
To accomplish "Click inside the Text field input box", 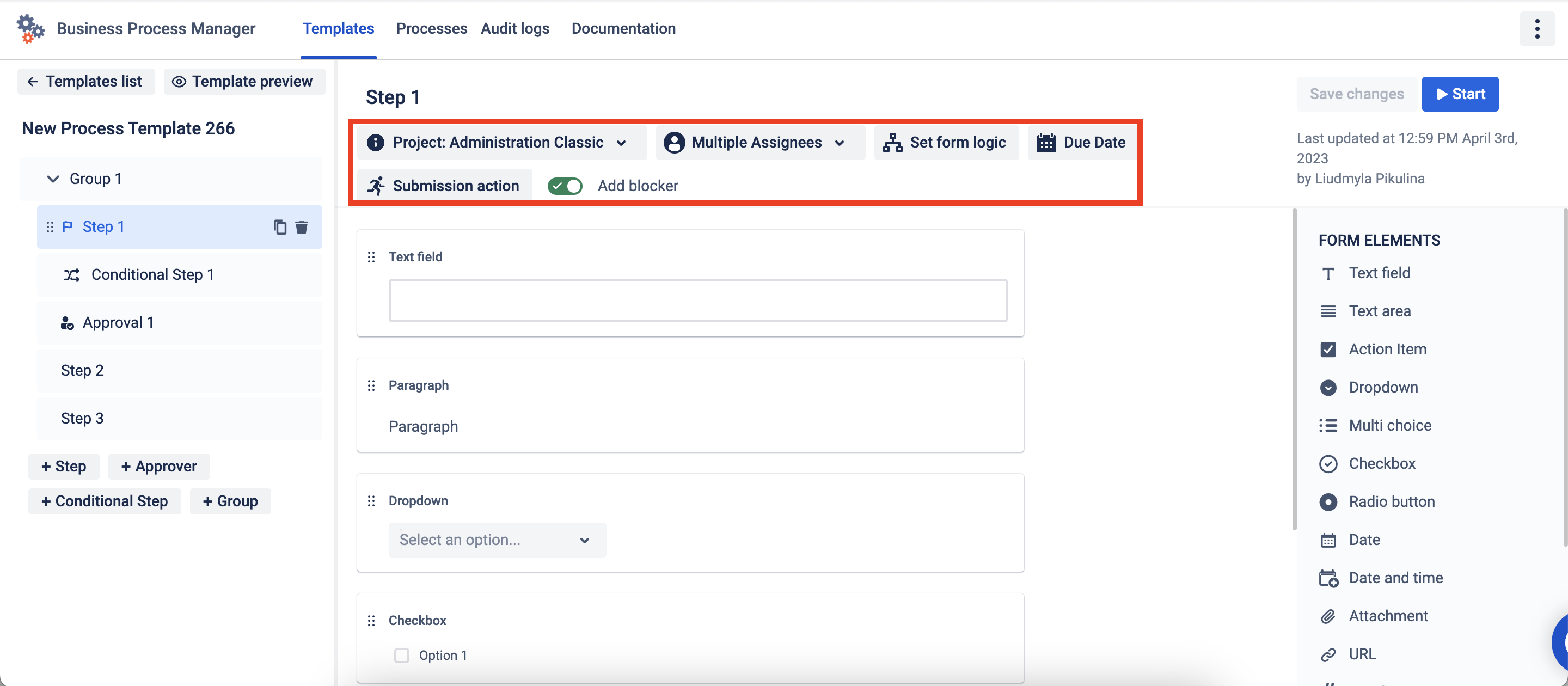I will (x=697, y=300).
